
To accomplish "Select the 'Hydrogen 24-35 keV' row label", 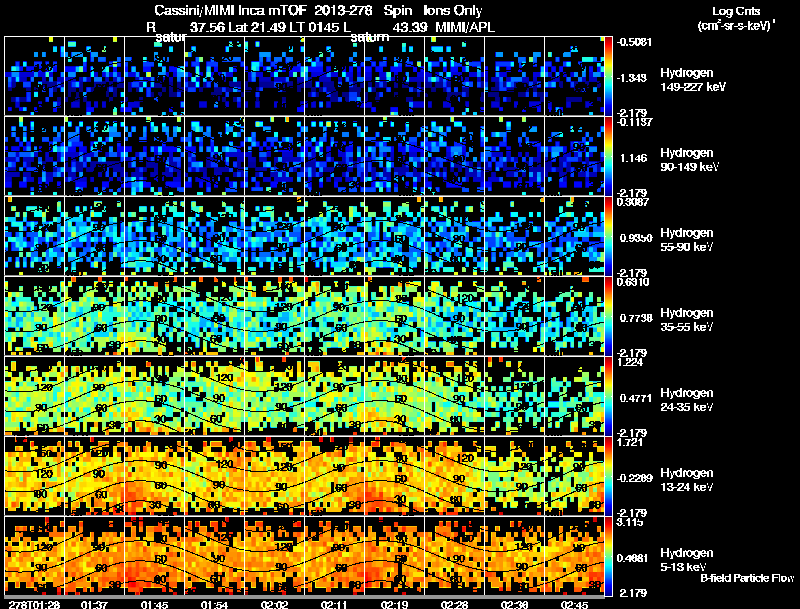I will (687, 400).
